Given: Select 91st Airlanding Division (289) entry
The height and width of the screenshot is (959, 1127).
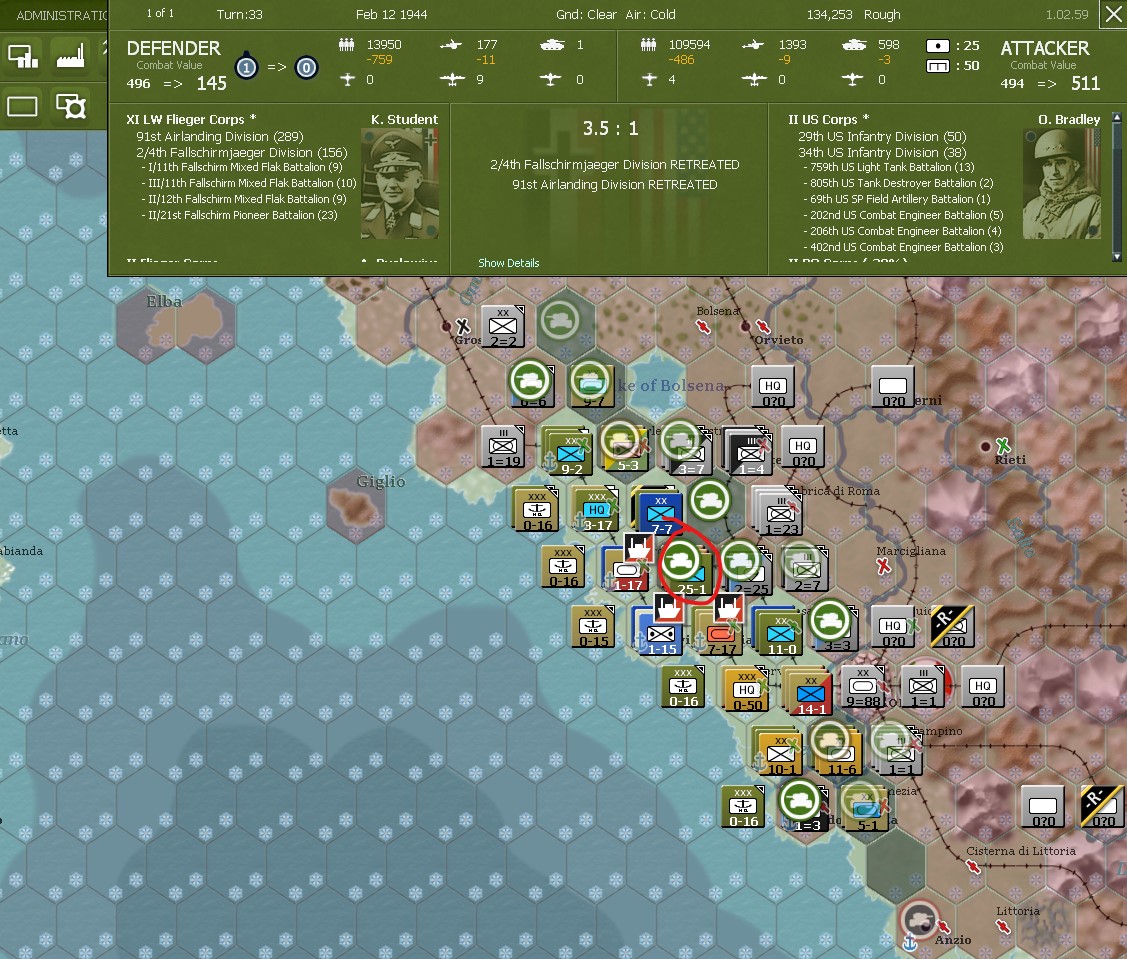Looking at the screenshot, I should pos(220,137).
